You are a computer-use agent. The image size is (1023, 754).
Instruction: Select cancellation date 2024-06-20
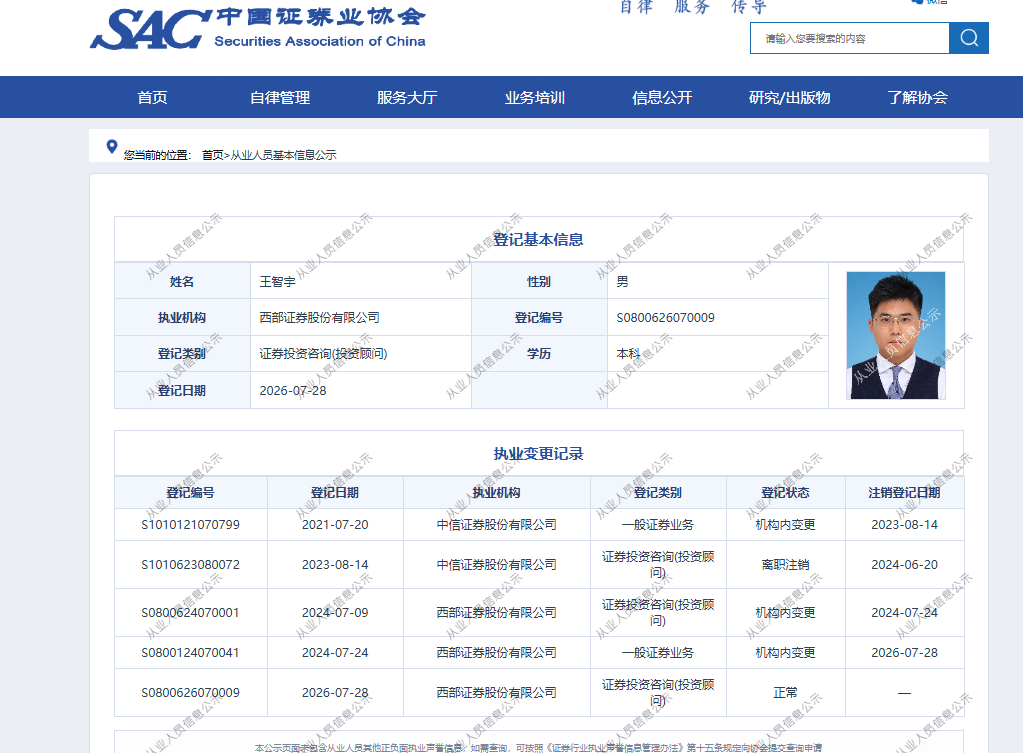[x=904, y=564]
